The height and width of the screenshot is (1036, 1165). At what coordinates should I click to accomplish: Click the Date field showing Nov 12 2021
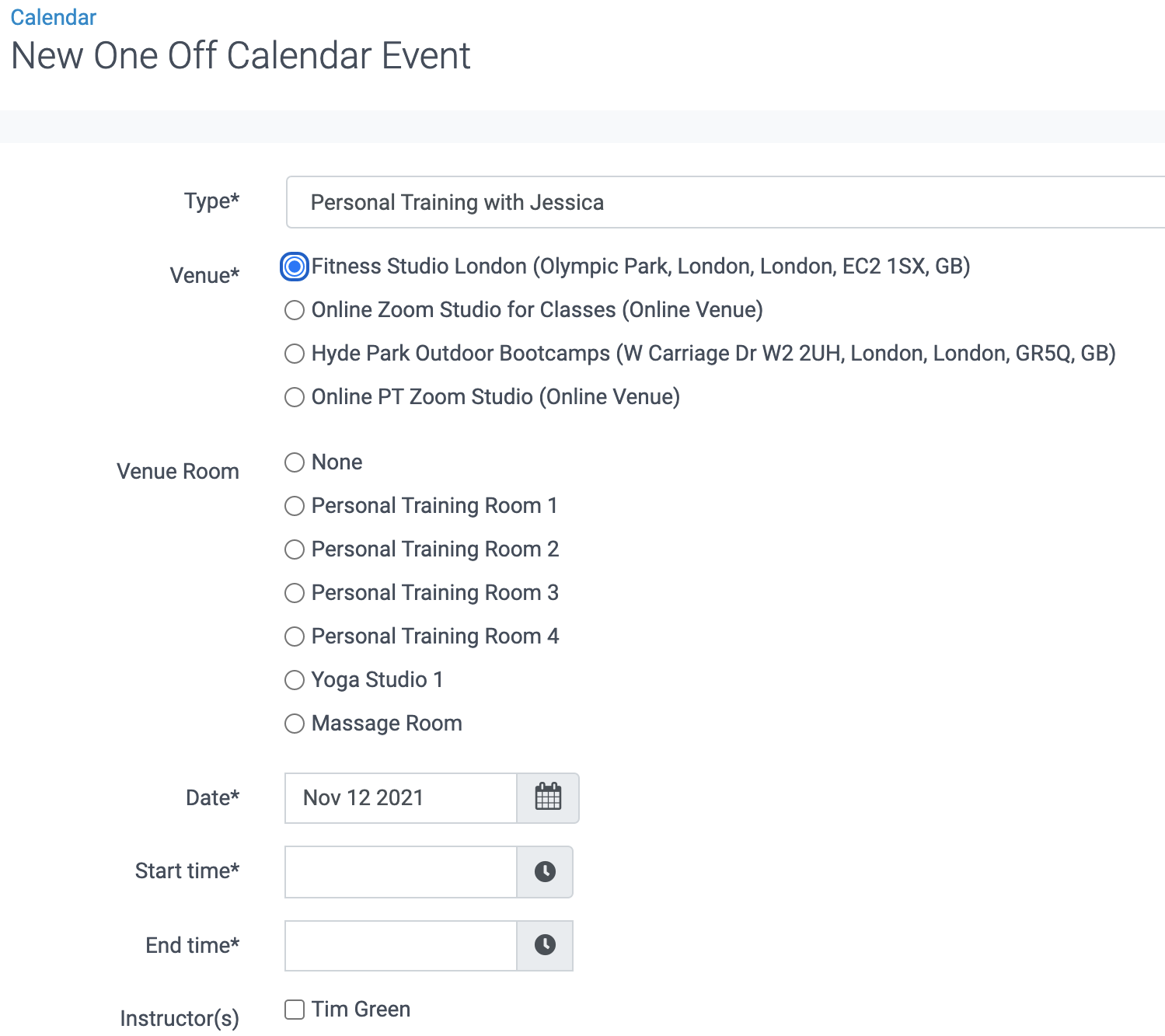(400, 797)
